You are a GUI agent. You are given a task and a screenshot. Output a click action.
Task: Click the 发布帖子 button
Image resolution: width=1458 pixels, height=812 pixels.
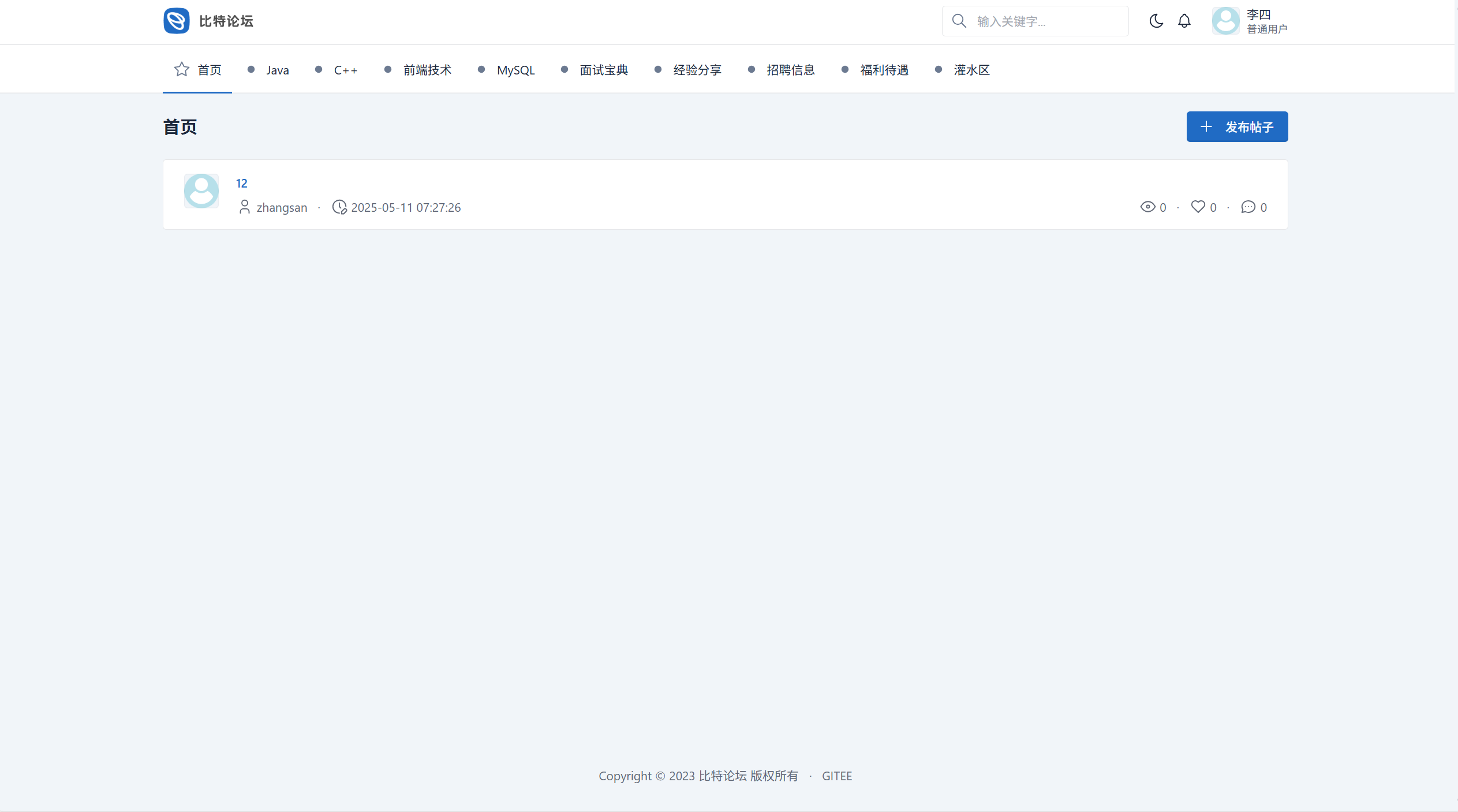(x=1237, y=126)
